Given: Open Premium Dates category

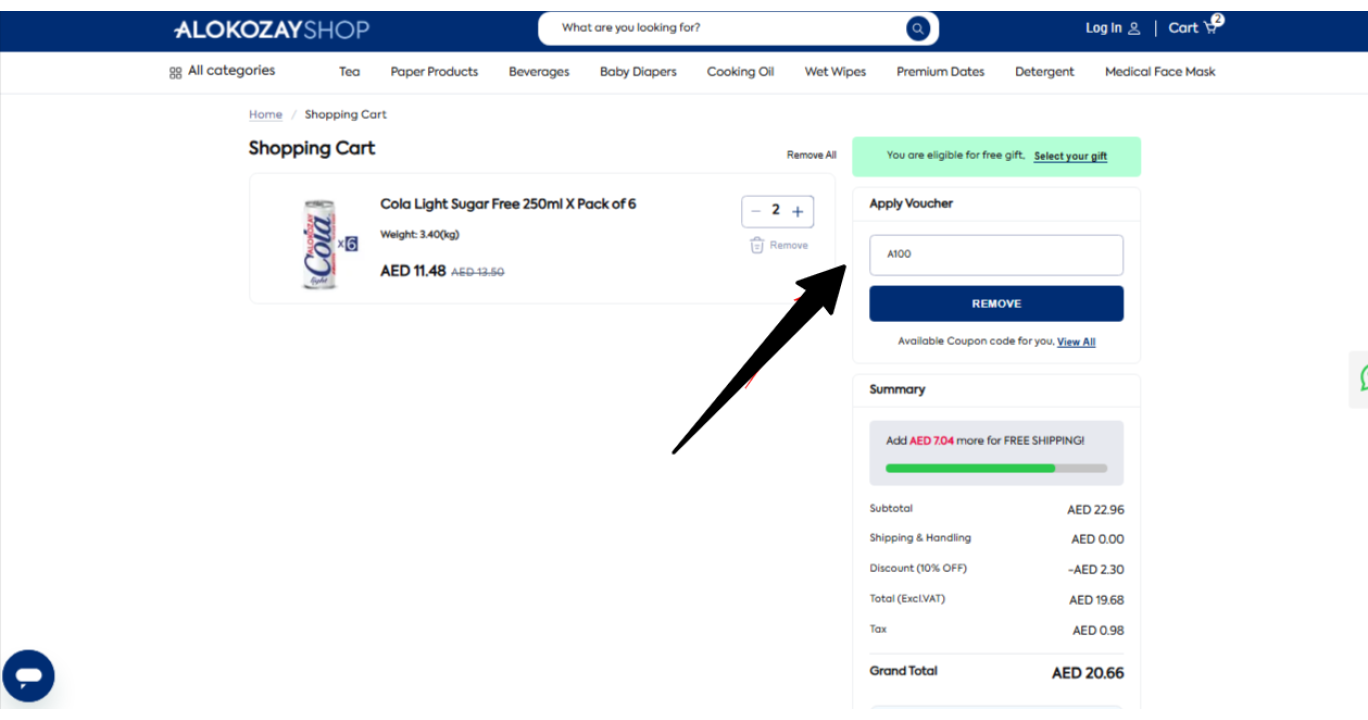Looking at the screenshot, I should [940, 72].
